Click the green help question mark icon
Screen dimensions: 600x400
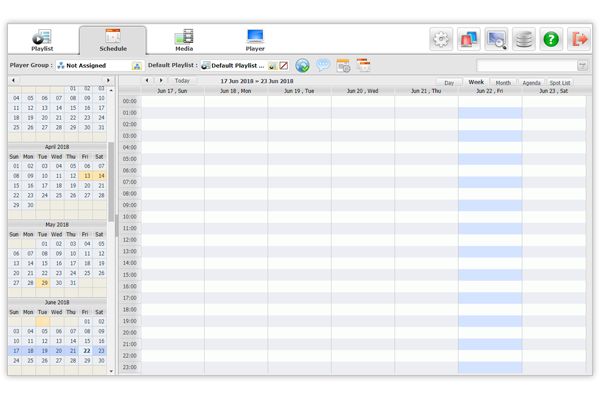pyautogui.click(x=551, y=40)
